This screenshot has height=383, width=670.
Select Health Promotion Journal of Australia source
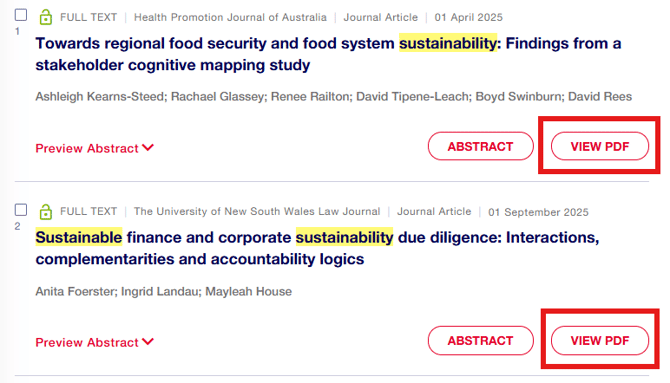point(230,17)
